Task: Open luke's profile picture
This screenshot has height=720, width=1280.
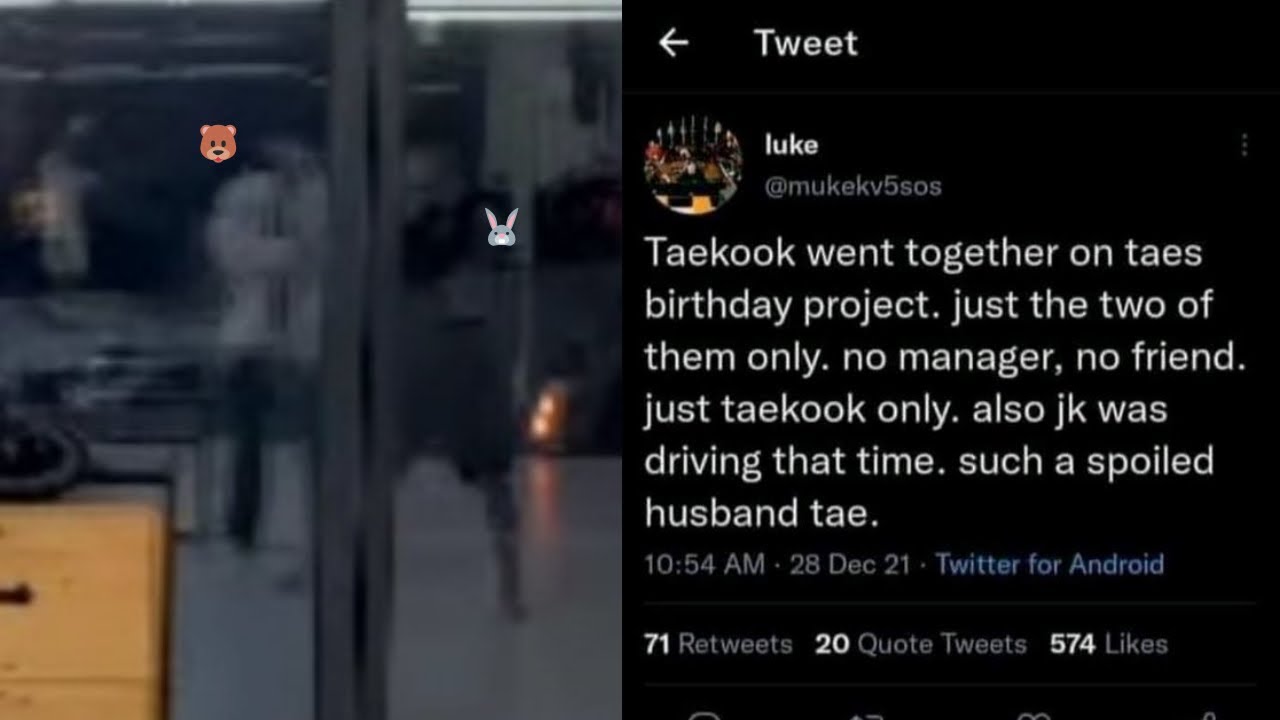Action: tap(693, 166)
